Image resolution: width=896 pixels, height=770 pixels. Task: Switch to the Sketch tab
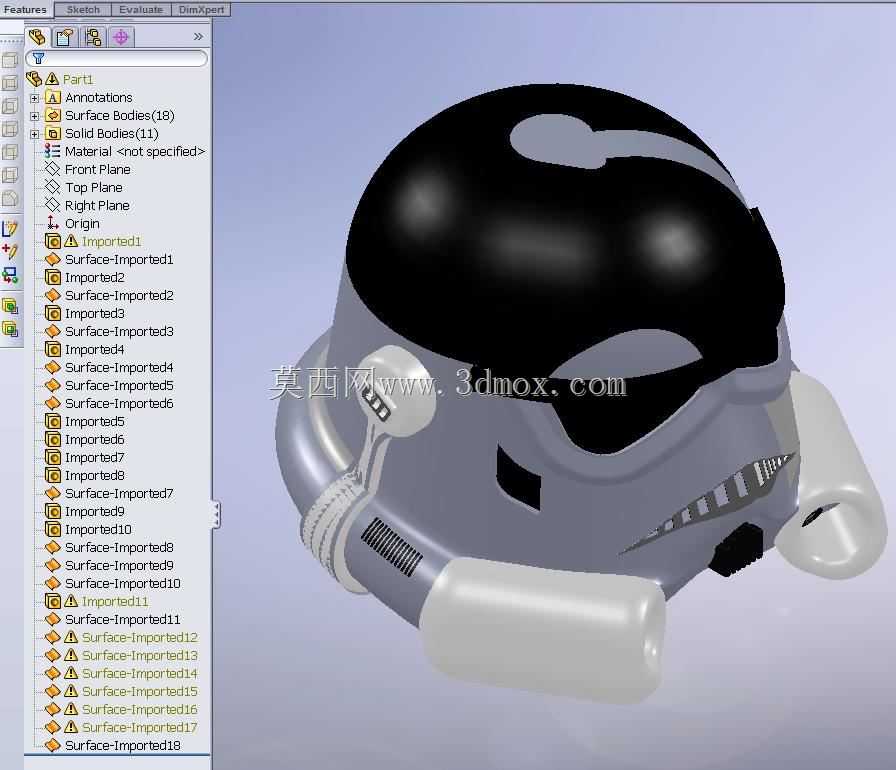click(83, 10)
